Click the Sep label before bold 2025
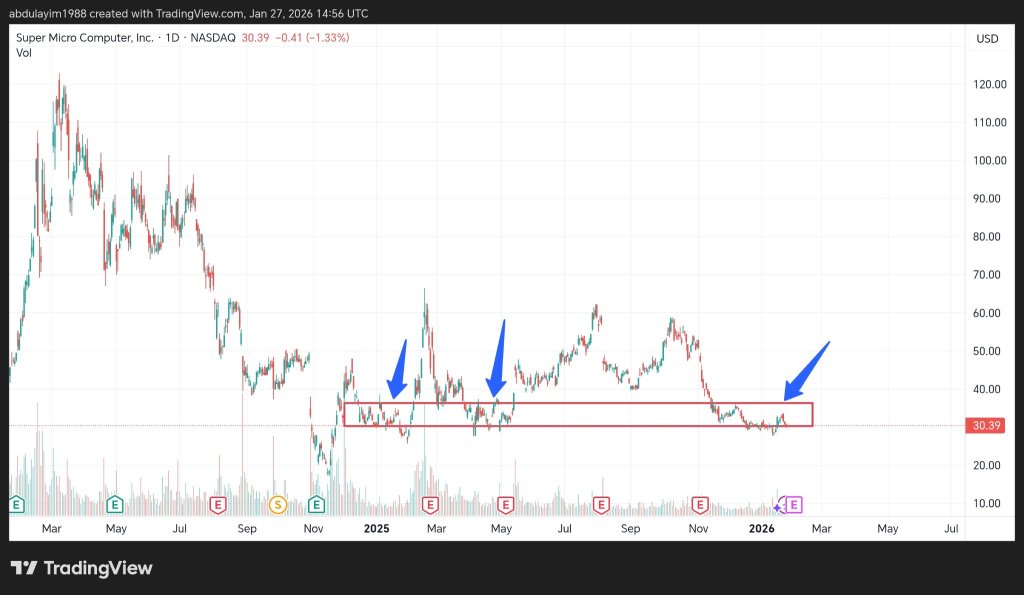Viewport: 1024px width, 595px height. click(247, 528)
